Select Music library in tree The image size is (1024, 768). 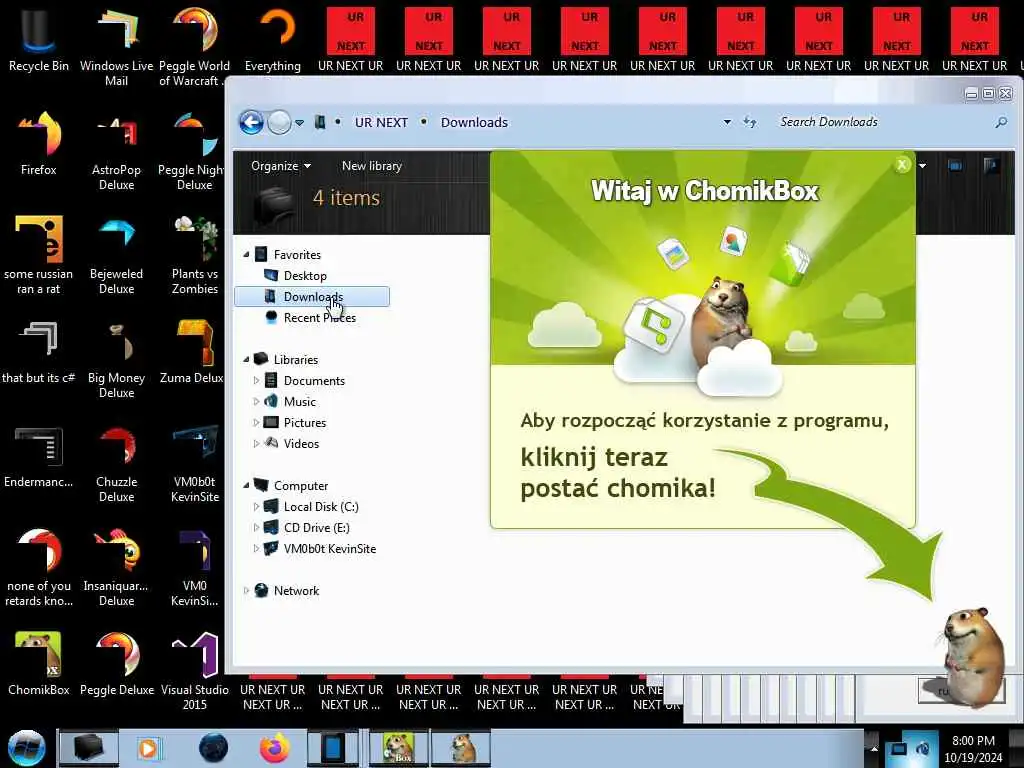click(x=300, y=402)
